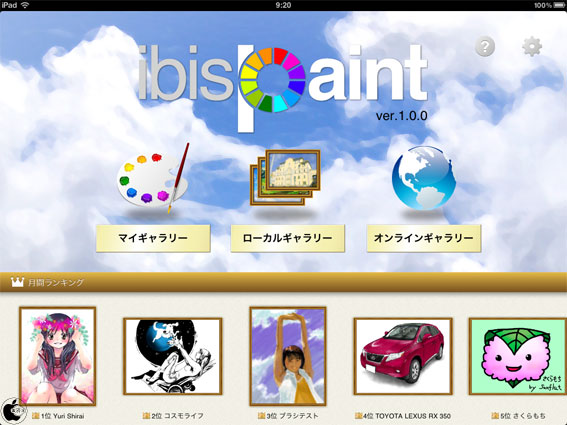The image size is (567, 425).
Task: Open ローカルギャラリー button
Action: pos(287,238)
